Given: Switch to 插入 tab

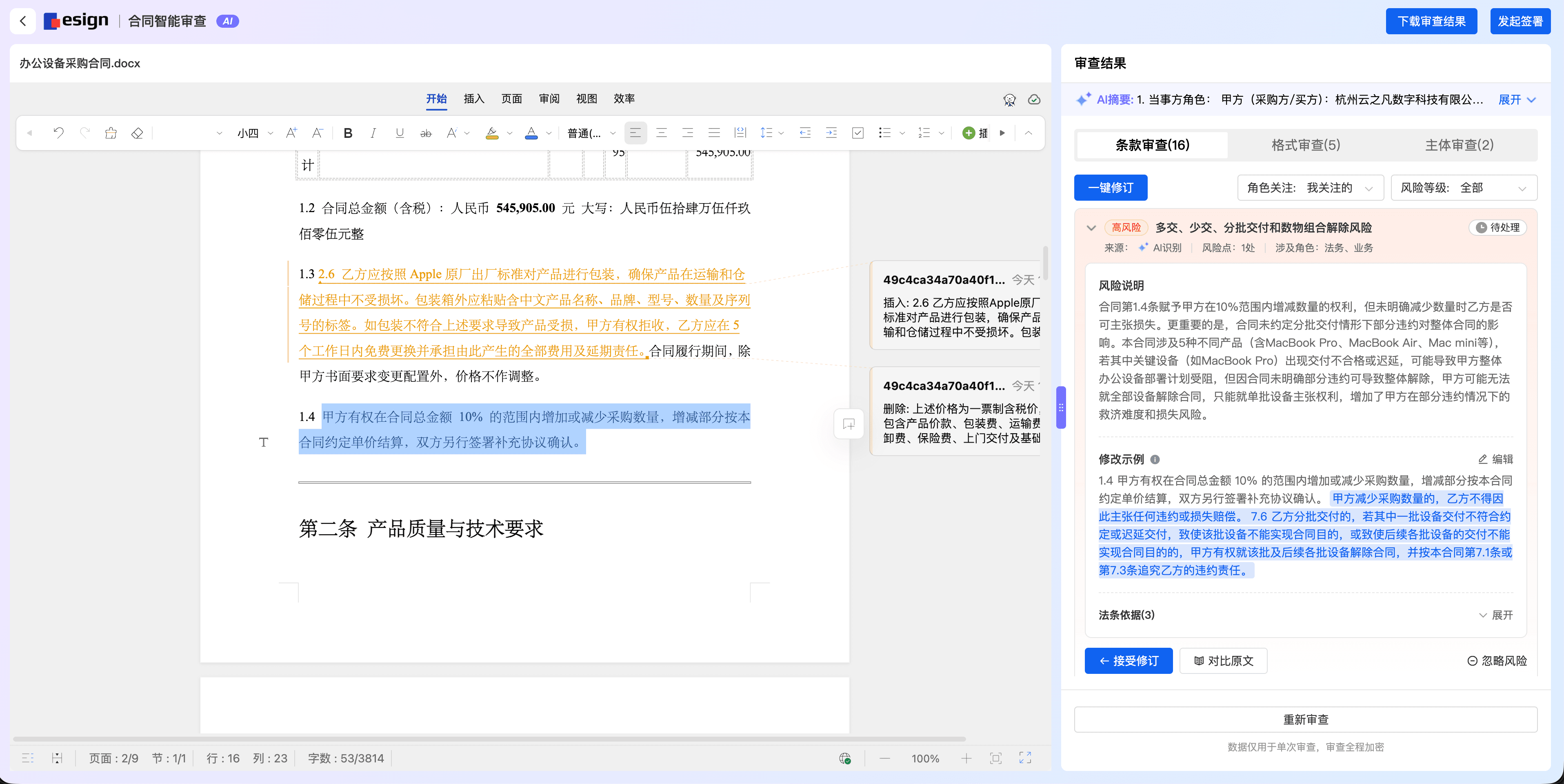Looking at the screenshot, I should click(x=473, y=99).
